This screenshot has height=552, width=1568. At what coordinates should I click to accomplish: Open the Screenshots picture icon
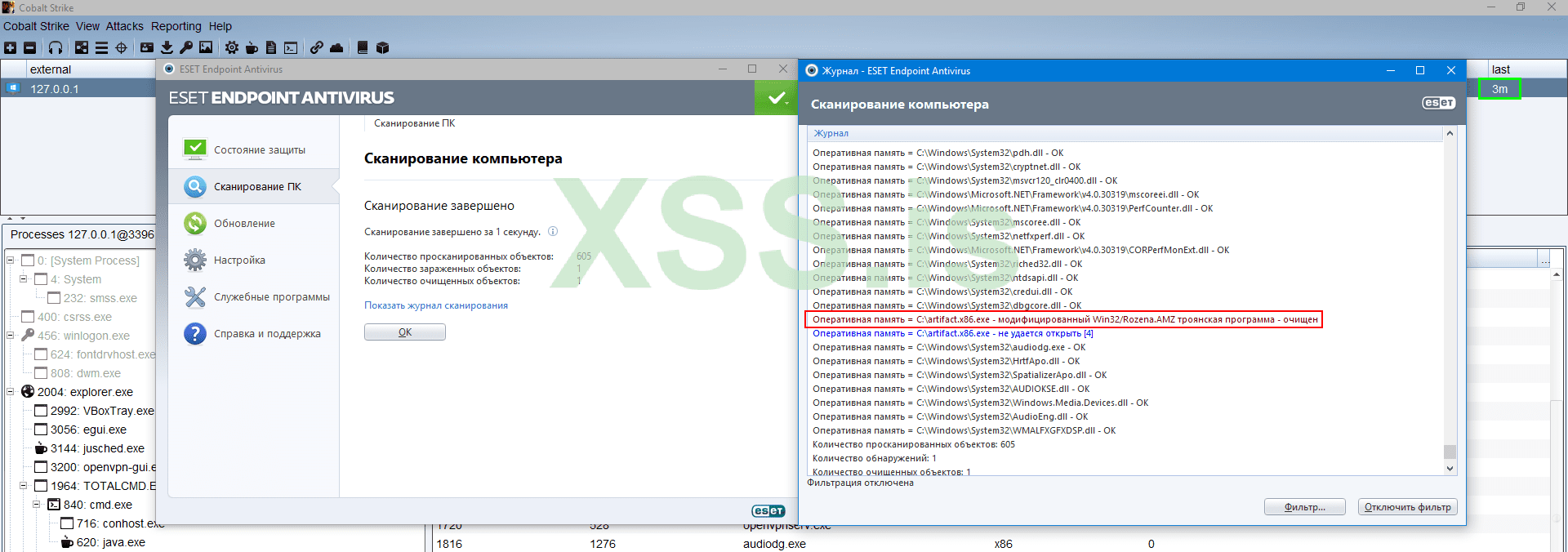(x=206, y=47)
